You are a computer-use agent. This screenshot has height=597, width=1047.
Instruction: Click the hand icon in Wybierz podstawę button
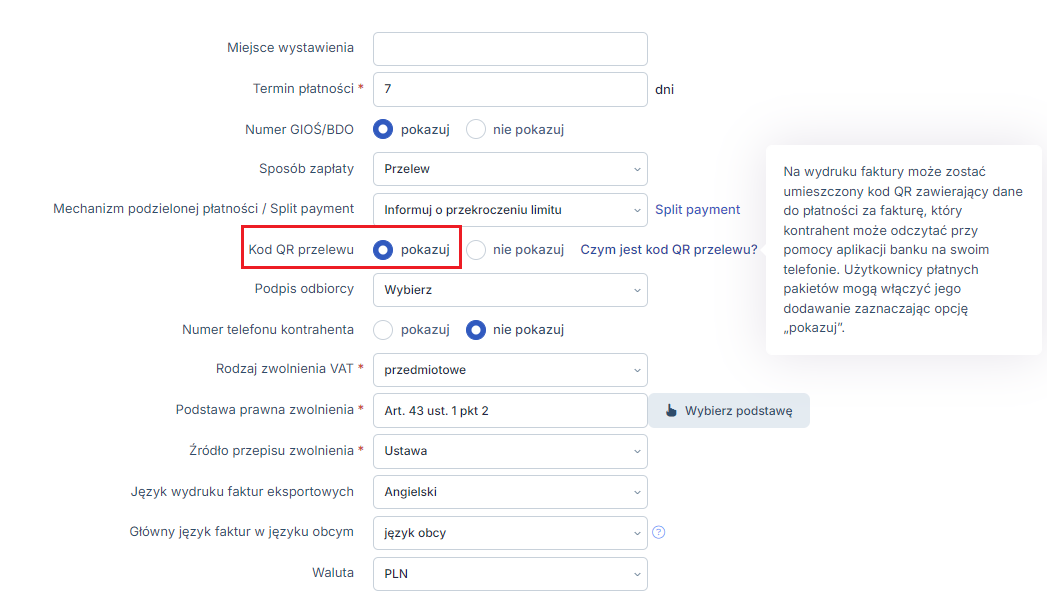tap(671, 411)
